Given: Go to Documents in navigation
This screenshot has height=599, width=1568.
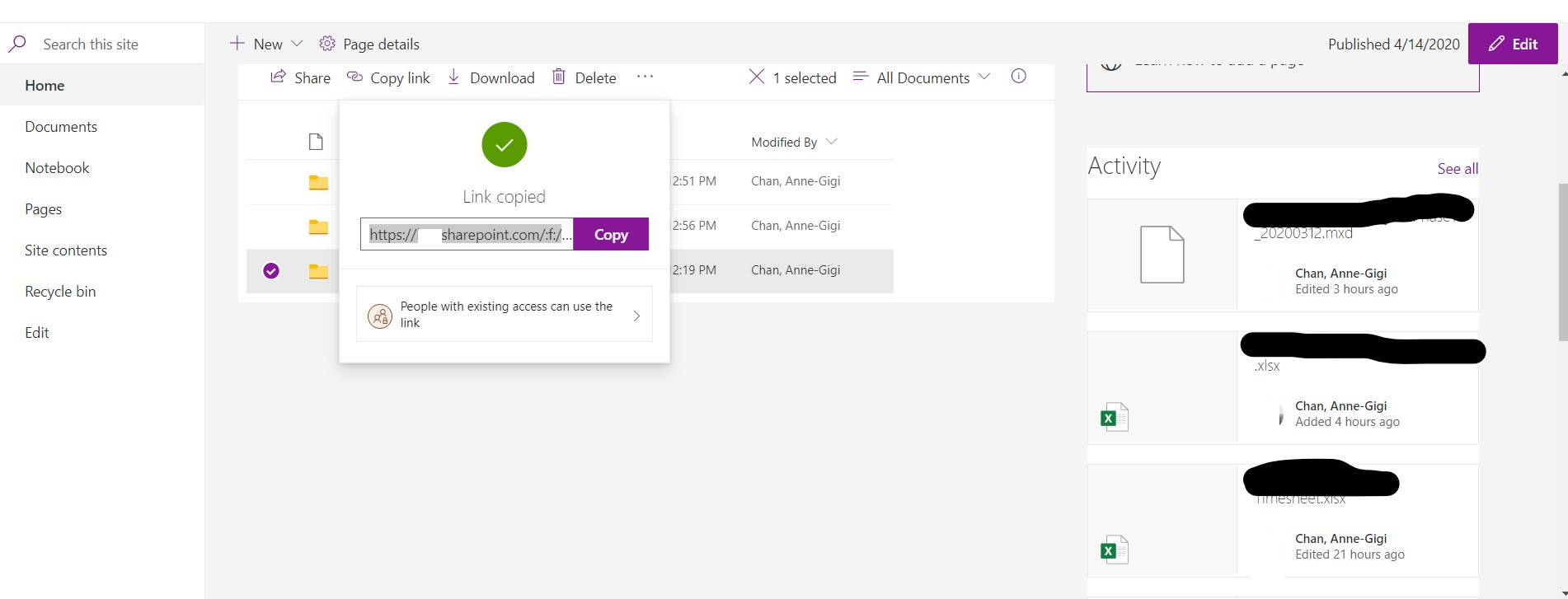Looking at the screenshot, I should point(61,127).
